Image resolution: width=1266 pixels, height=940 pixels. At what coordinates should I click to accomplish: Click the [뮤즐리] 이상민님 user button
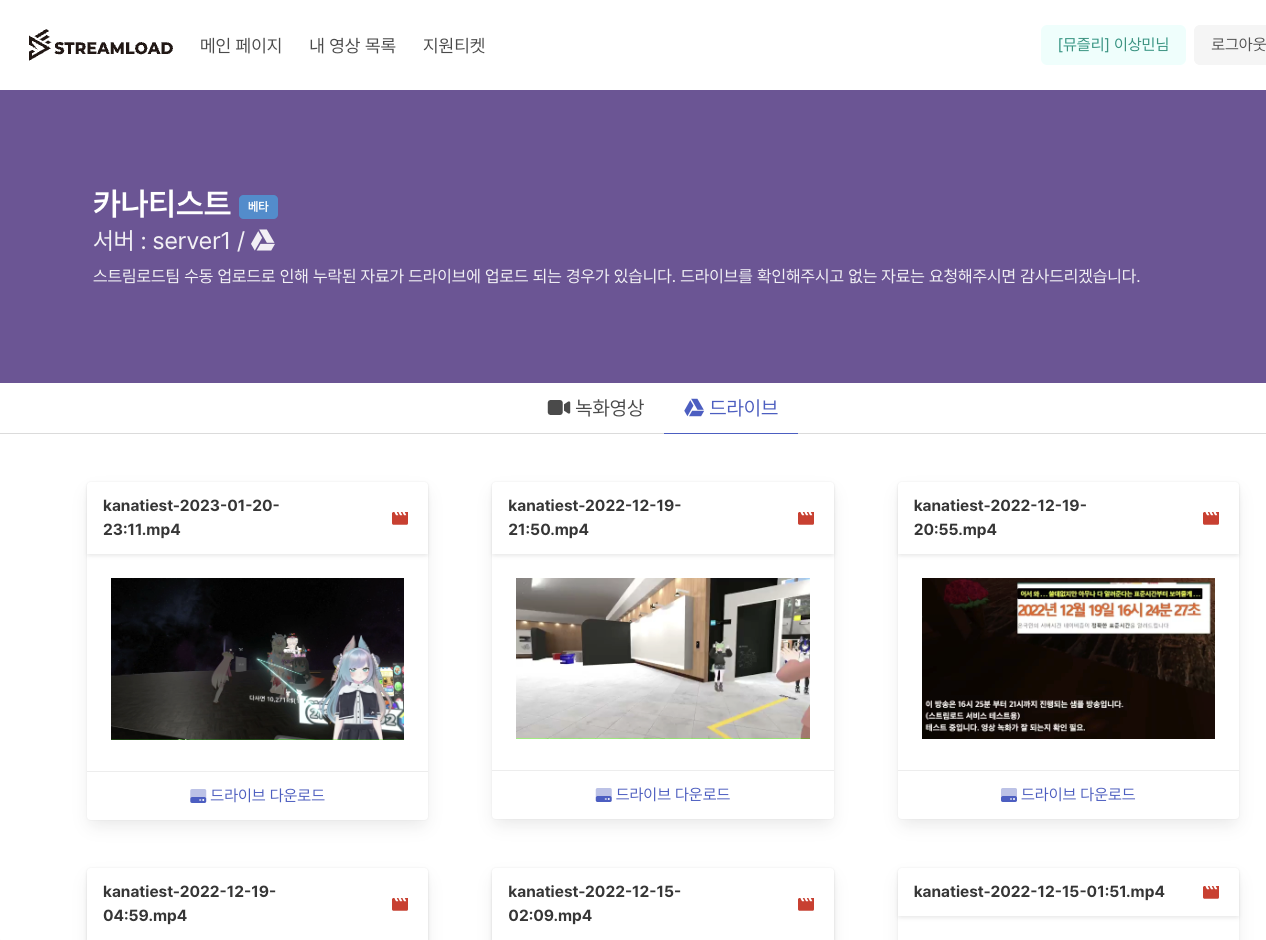(1113, 45)
